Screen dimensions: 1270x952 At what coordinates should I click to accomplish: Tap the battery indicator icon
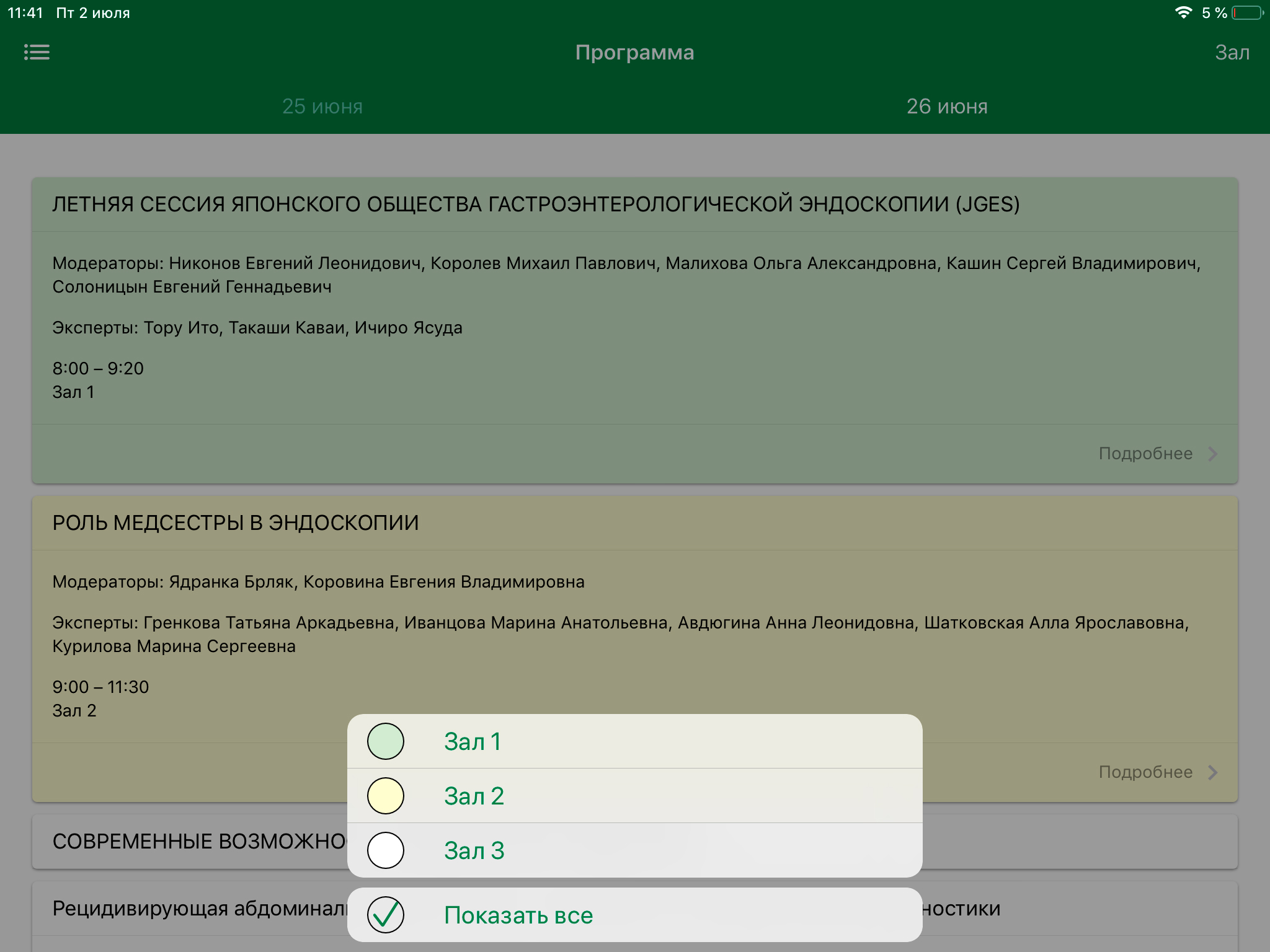1248,13
